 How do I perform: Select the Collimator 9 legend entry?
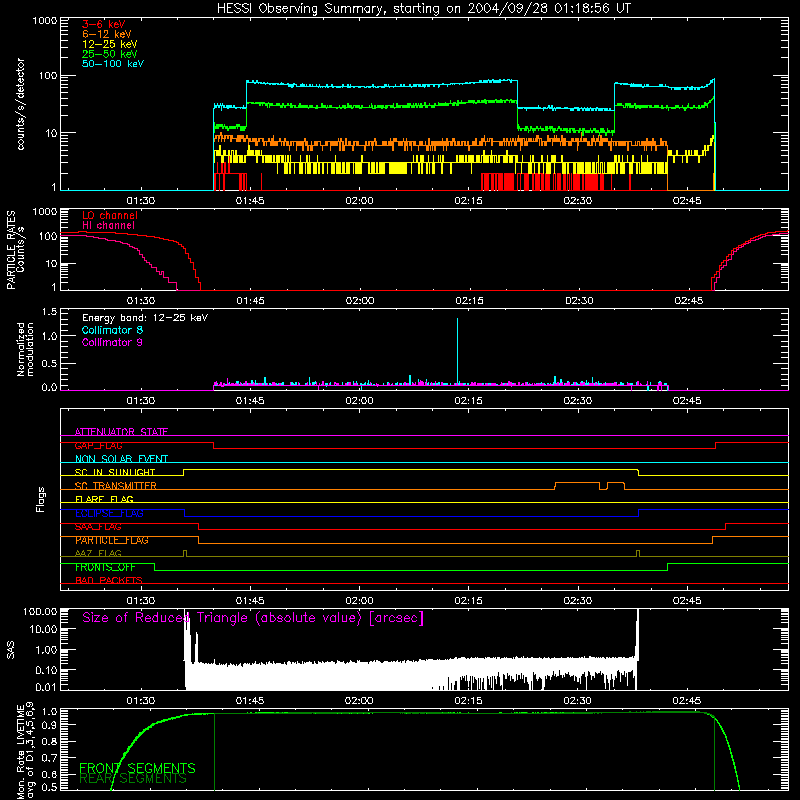click(112, 342)
